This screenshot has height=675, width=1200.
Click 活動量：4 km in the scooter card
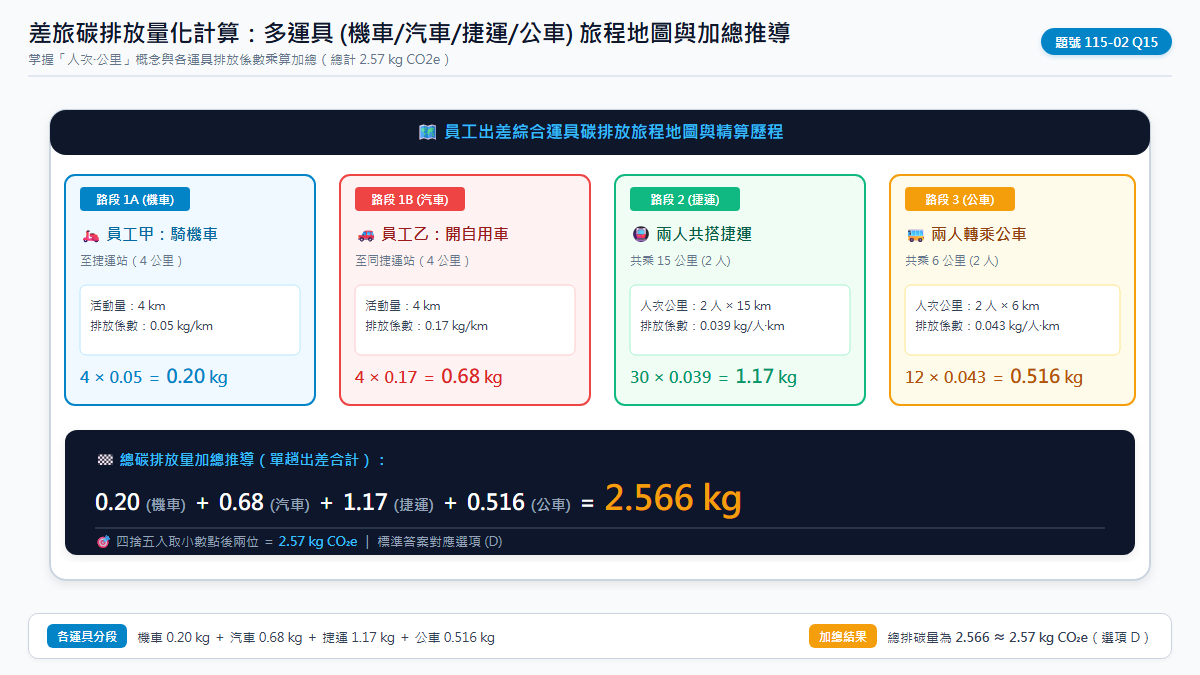tap(128, 306)
